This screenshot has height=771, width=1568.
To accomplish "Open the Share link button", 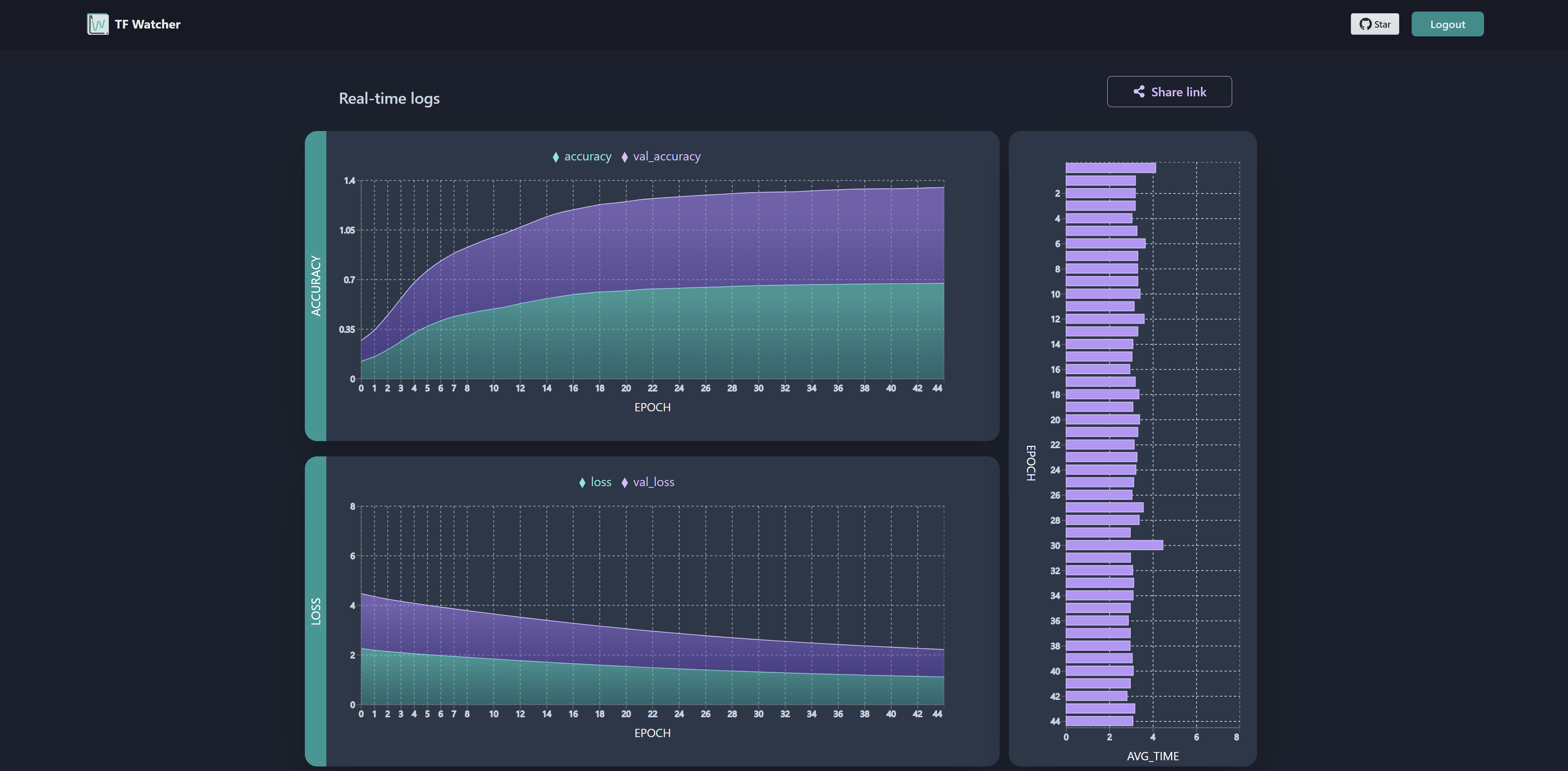I will click(1169, 92).
